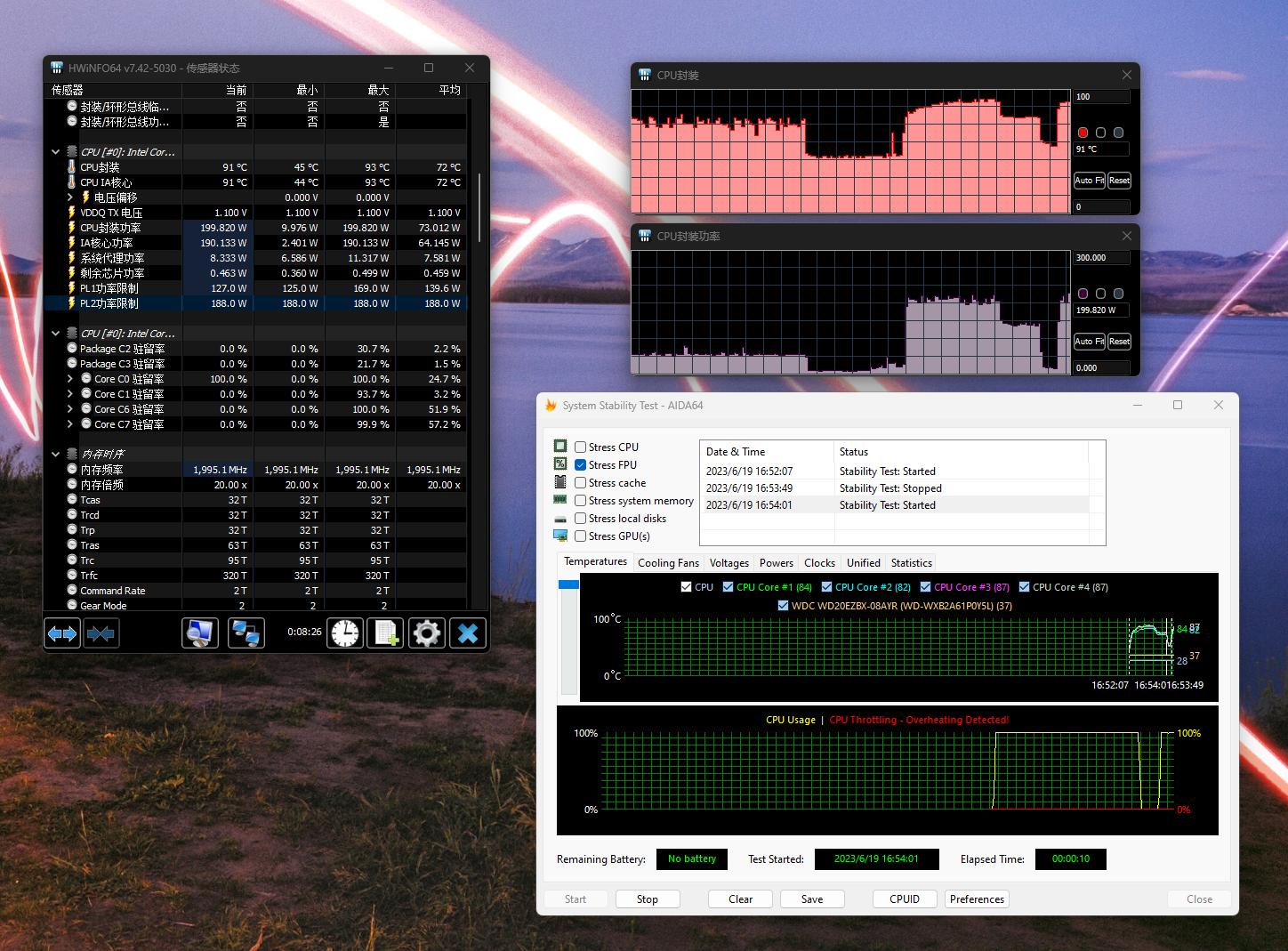
Task: Open HWiNFO settings via the gear icon
Action: coord(426,633)
